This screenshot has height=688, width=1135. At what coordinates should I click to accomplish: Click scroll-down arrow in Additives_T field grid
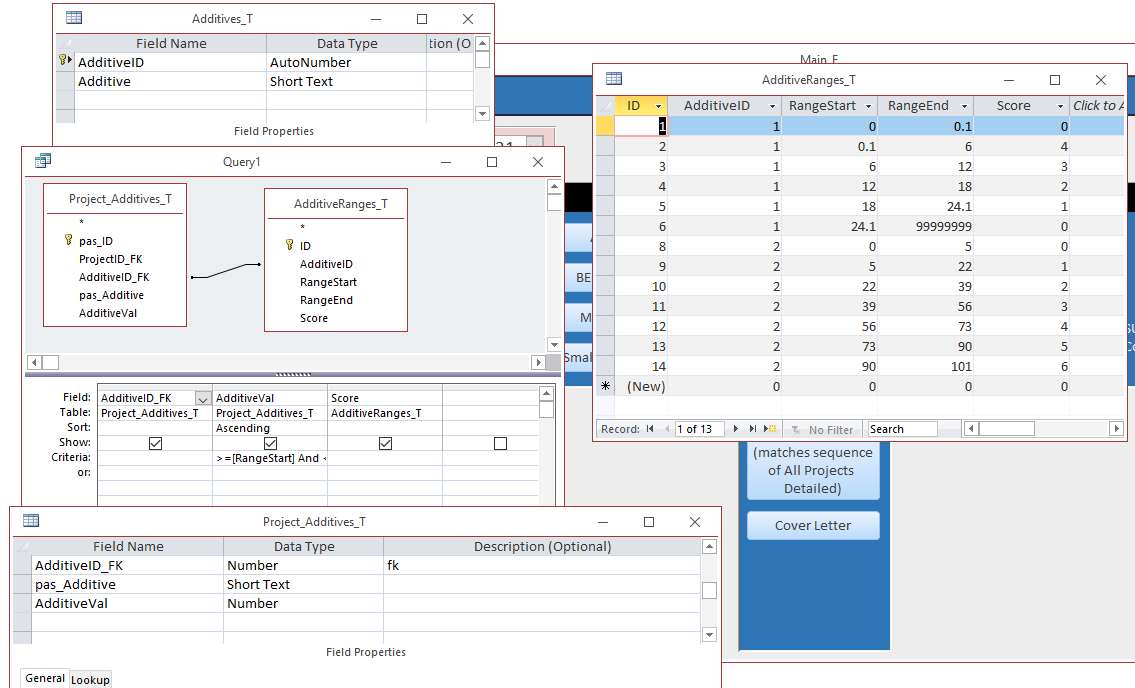pyautogui.click(x=483, y=113)
